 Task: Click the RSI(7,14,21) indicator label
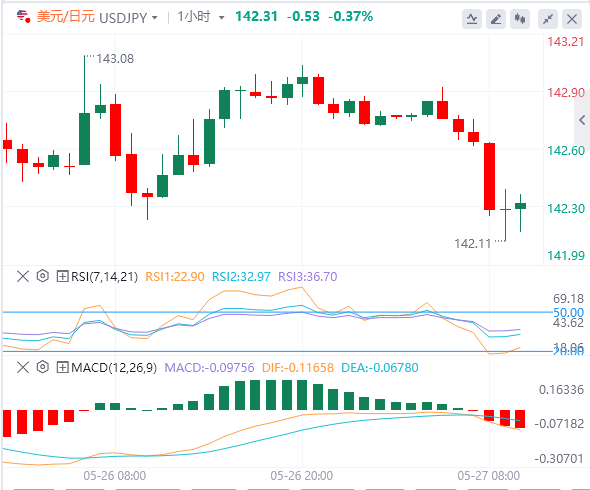click(105, 277)
